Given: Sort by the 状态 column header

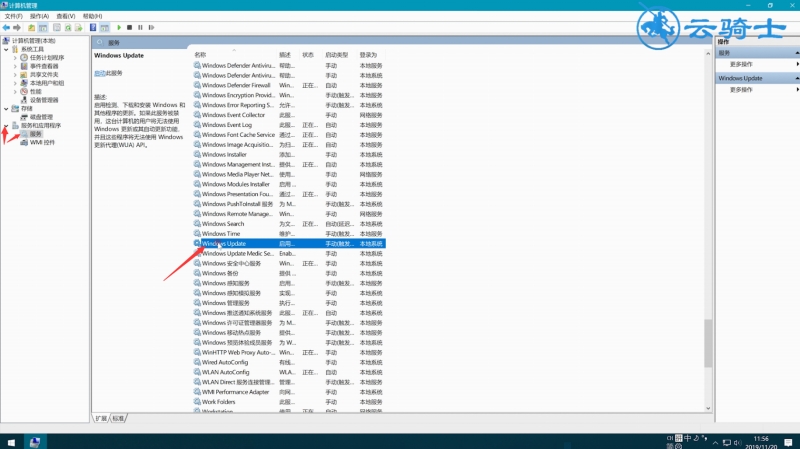Looking at the screenshot, I should pos(308,55).
